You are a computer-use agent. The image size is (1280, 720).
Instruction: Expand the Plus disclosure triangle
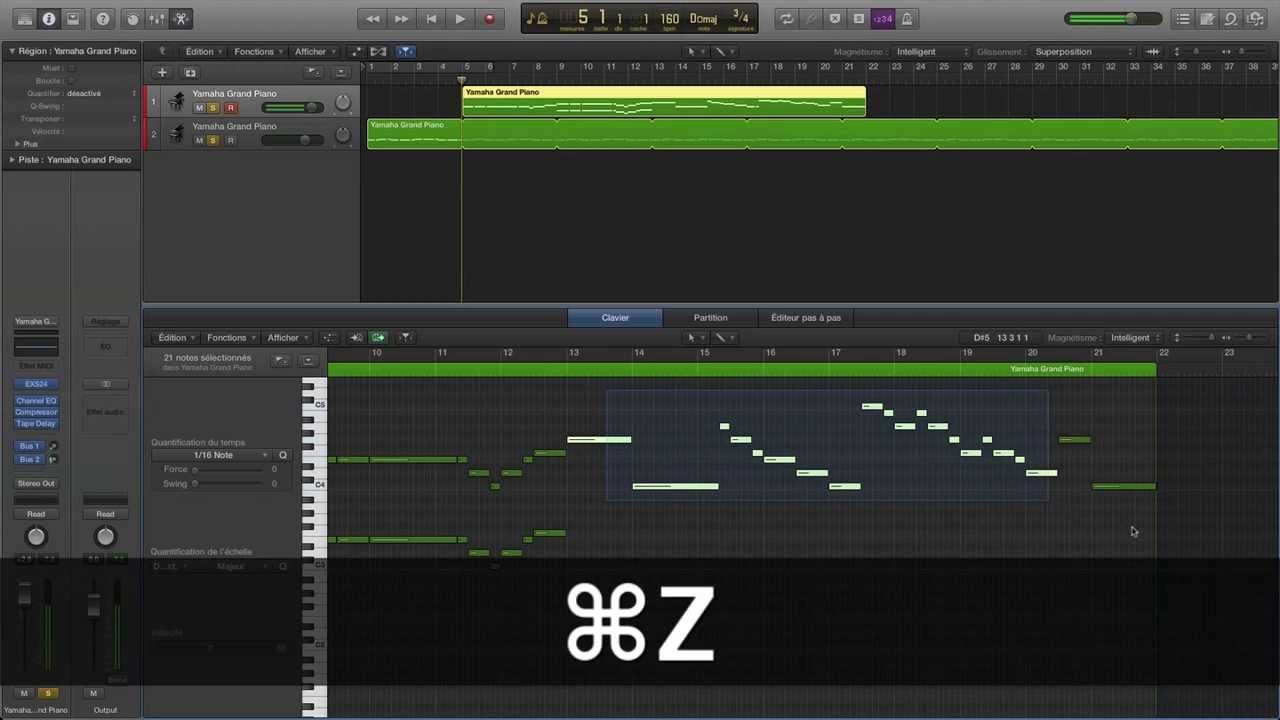click(17, 144)
